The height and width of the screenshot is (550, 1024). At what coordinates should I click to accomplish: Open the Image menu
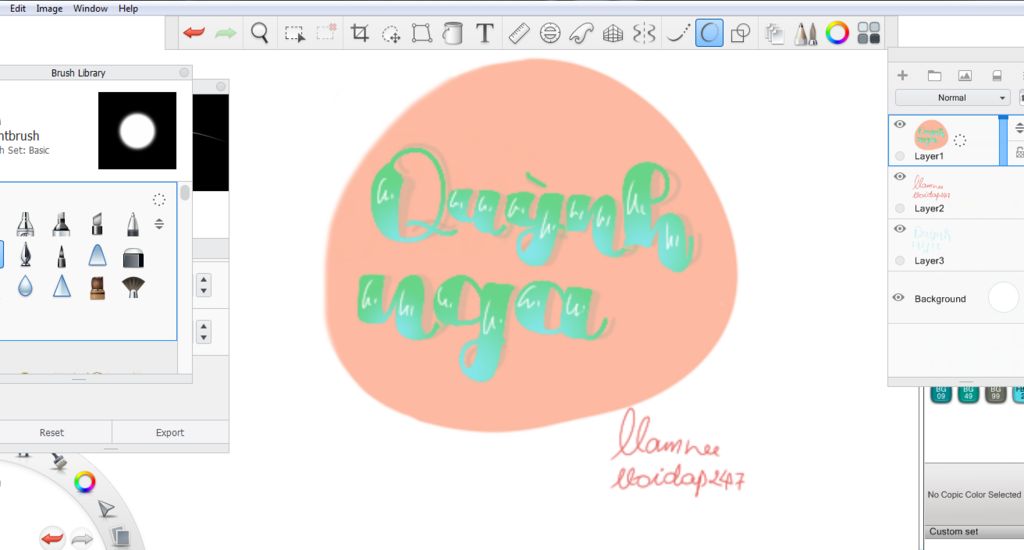click(x=49, y=8)
